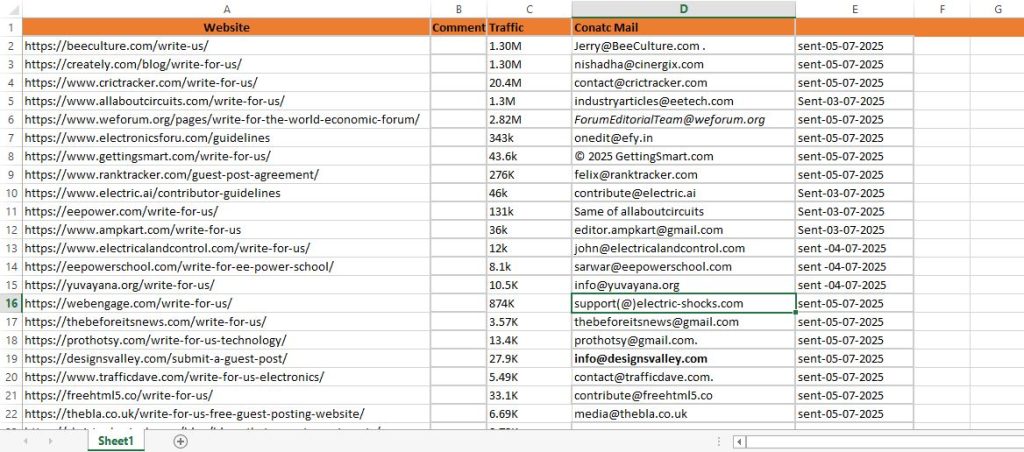Click the nishadha@cinergix.com cell
The height and width of the screenshot is (452, 1024).
tap(684, 64)
